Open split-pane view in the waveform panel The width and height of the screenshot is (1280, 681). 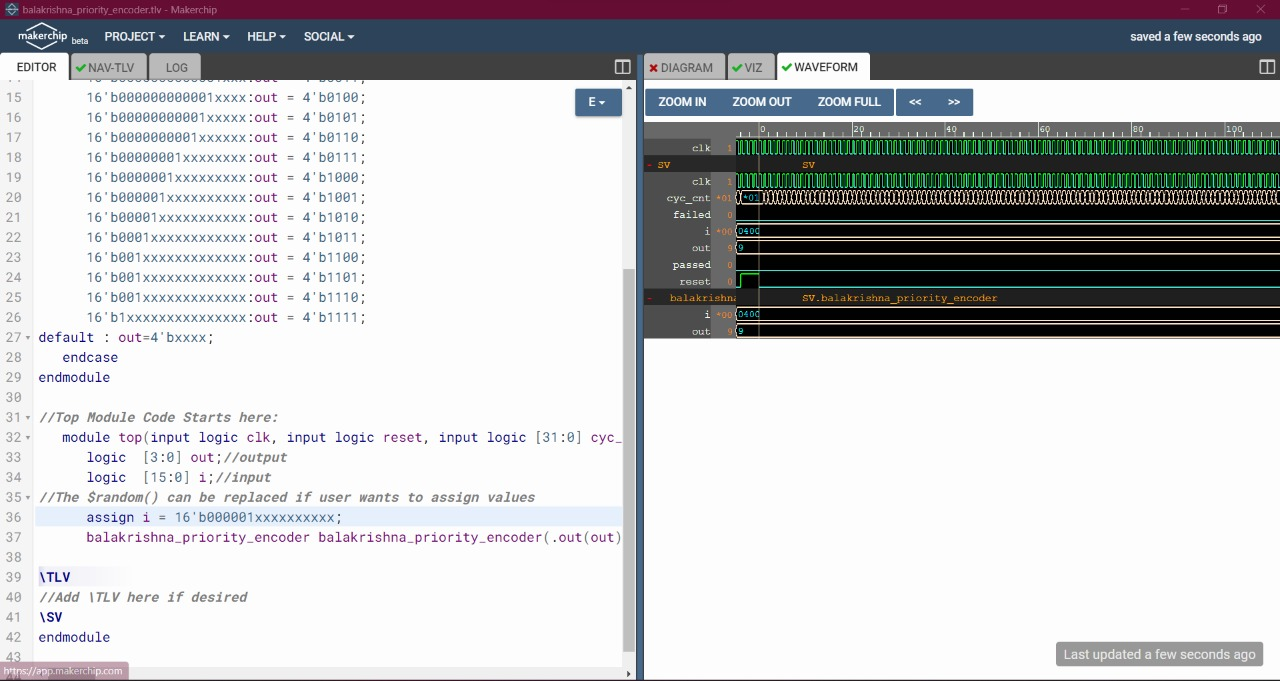pyautogui.click(x=1266, y=66)
